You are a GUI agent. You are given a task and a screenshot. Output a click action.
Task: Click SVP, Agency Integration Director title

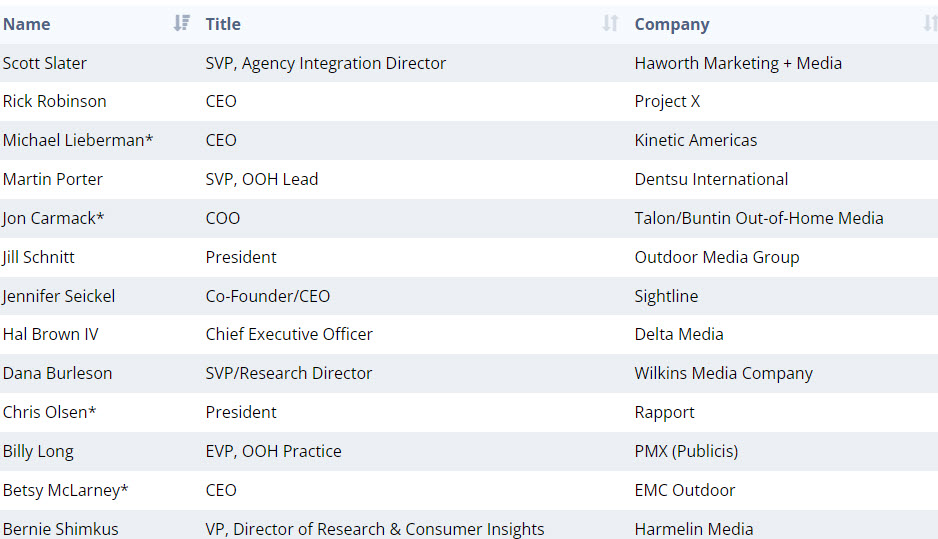[x=326, y=63]
